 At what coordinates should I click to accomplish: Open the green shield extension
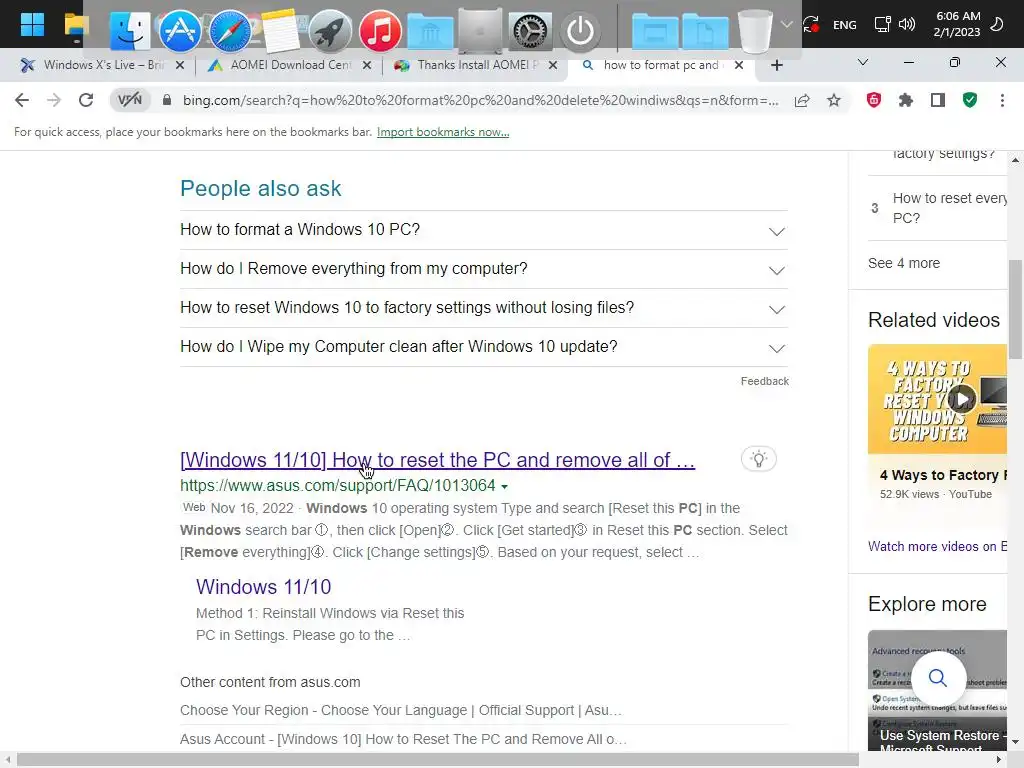(x=970, y=100)
